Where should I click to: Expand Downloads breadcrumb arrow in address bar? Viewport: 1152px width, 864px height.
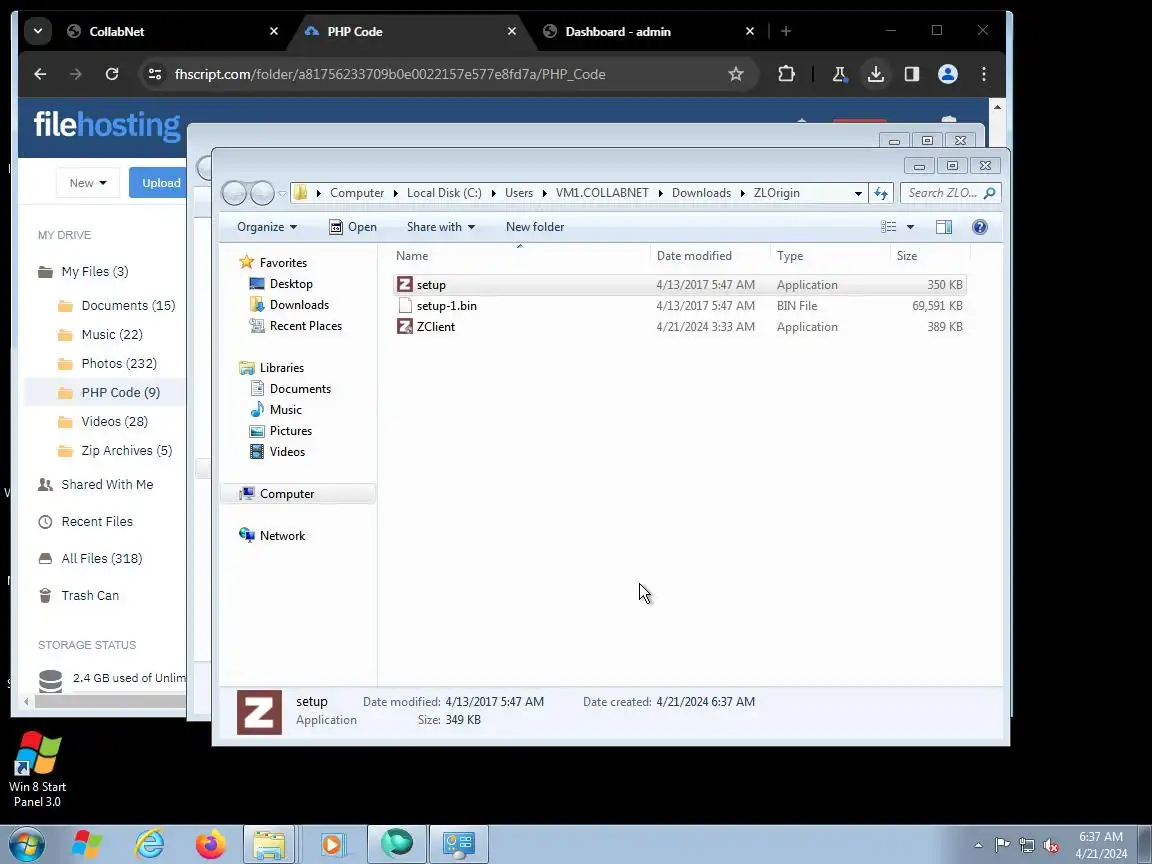742,193
